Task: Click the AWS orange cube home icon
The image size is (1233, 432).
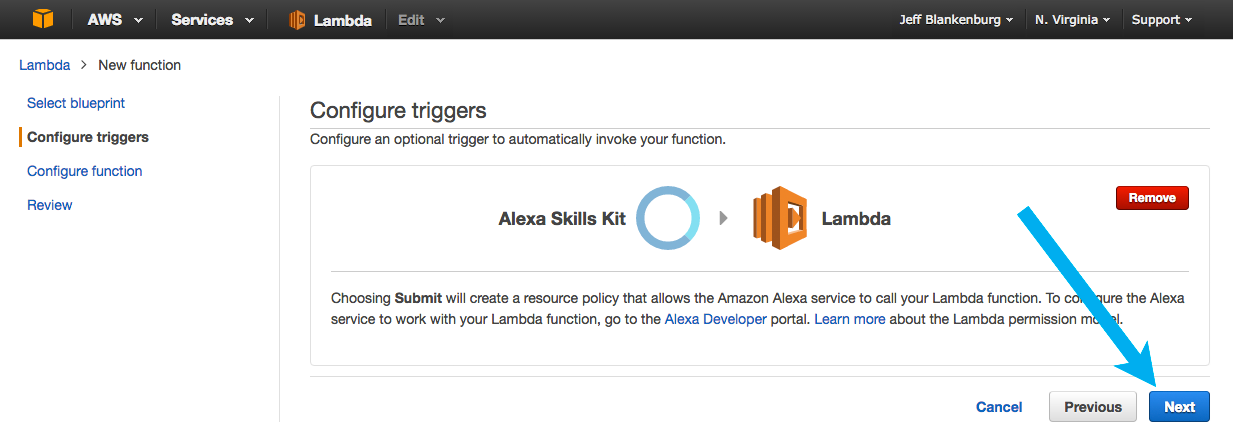Action: pyautogui.click(x=43, y=19)
